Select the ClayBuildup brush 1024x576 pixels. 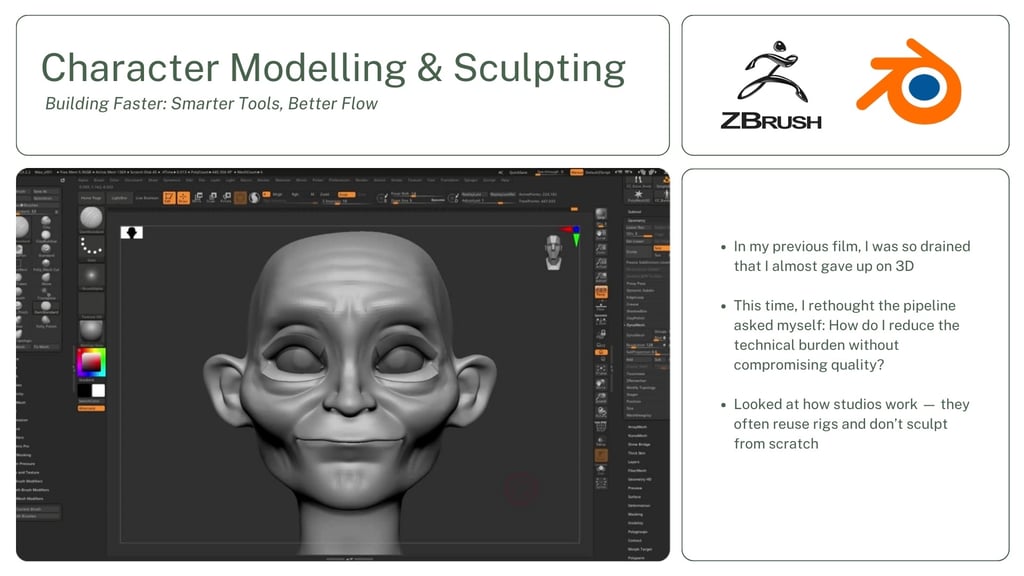click(x=46, y=236)
